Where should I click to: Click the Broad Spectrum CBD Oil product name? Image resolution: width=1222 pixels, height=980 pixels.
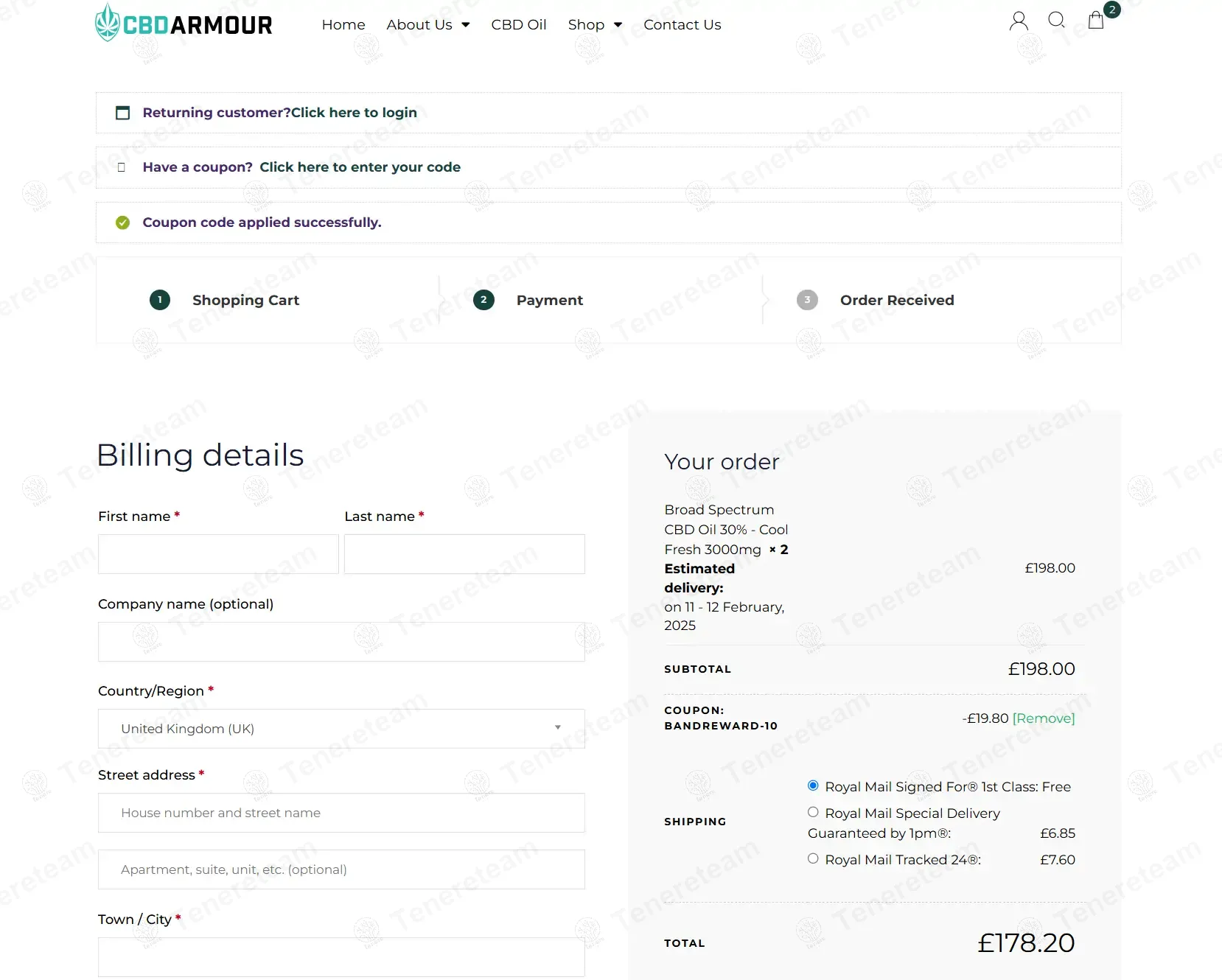point(726,530)
